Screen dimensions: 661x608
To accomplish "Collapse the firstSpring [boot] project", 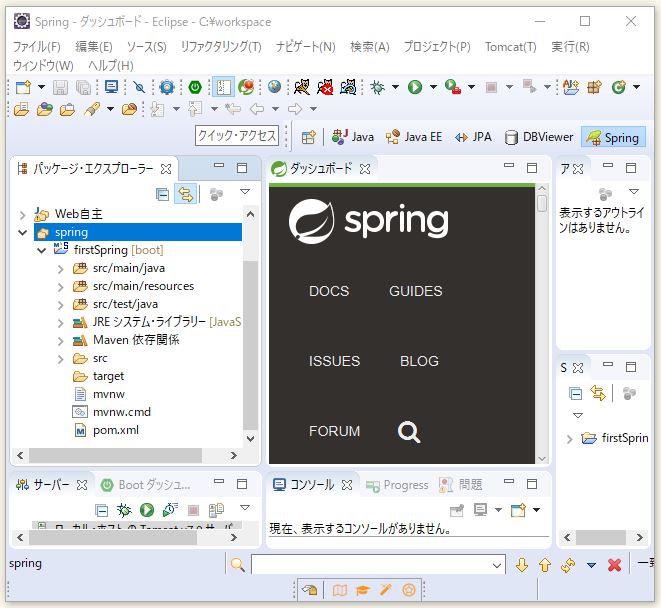I will [41, 250].
